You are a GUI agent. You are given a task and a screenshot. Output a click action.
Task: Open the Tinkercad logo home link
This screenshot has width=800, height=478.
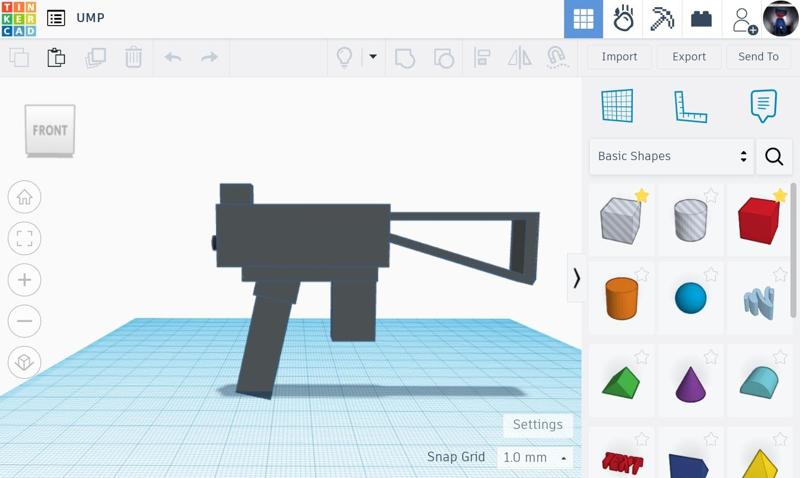point(18,19)
